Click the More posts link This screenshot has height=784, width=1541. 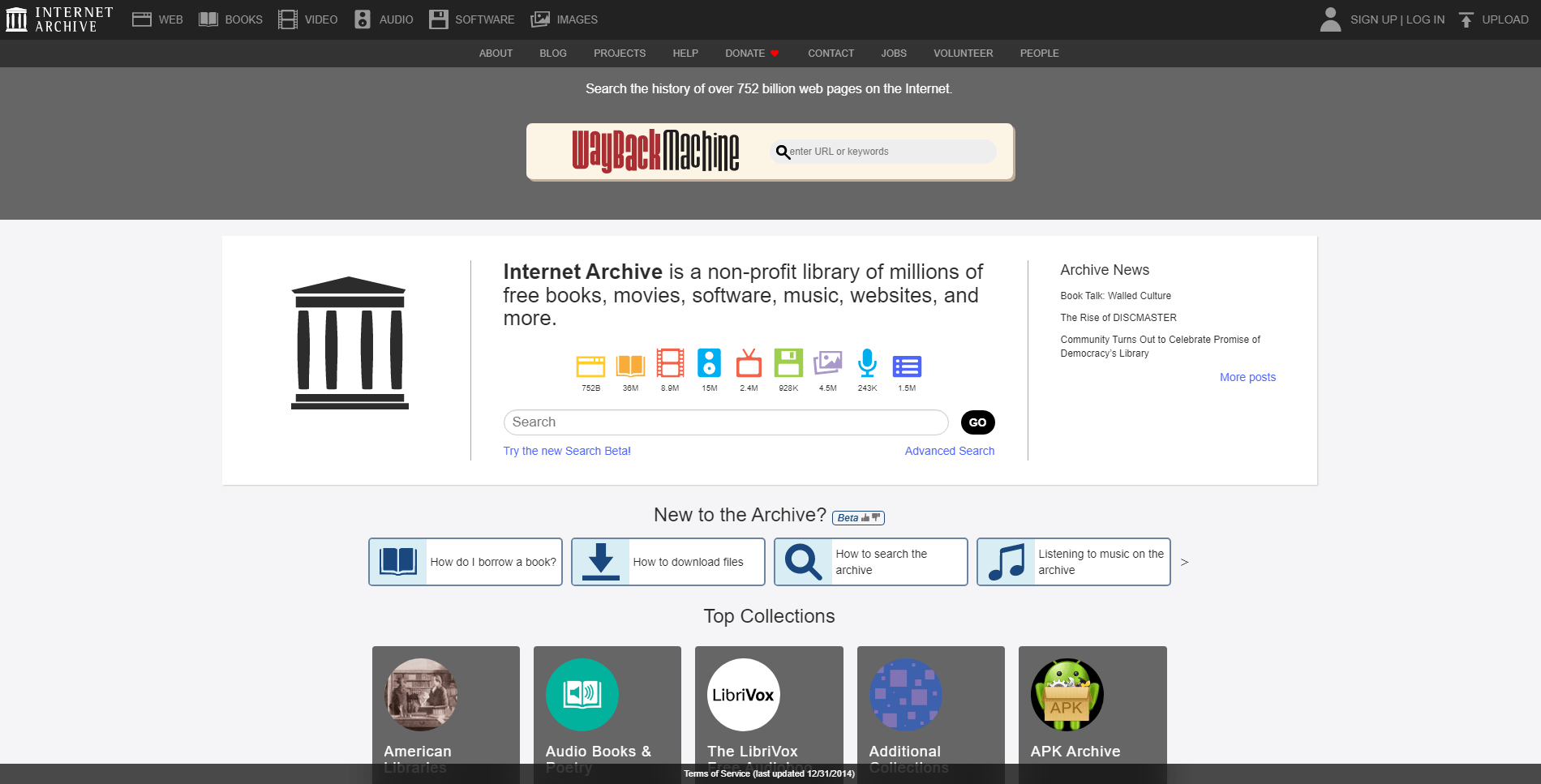pos(1247,377)
